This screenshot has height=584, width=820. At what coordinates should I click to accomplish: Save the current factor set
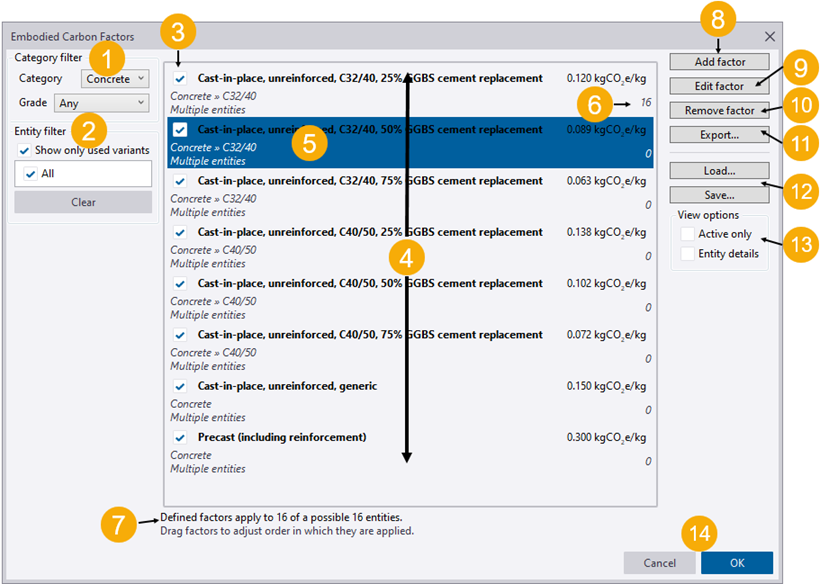coord(719,194)
